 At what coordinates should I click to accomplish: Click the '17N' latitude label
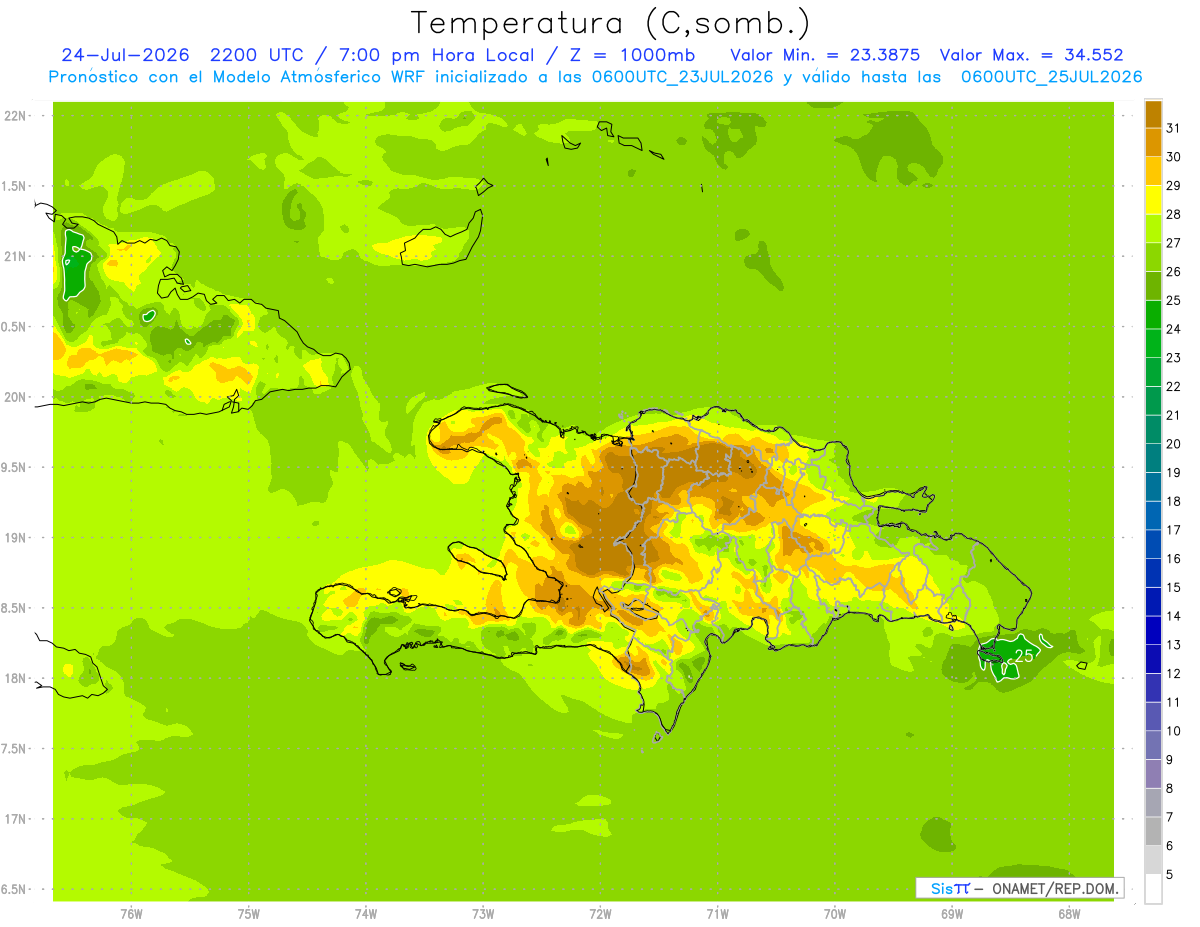pyautogui.click(x=15, y=819)
